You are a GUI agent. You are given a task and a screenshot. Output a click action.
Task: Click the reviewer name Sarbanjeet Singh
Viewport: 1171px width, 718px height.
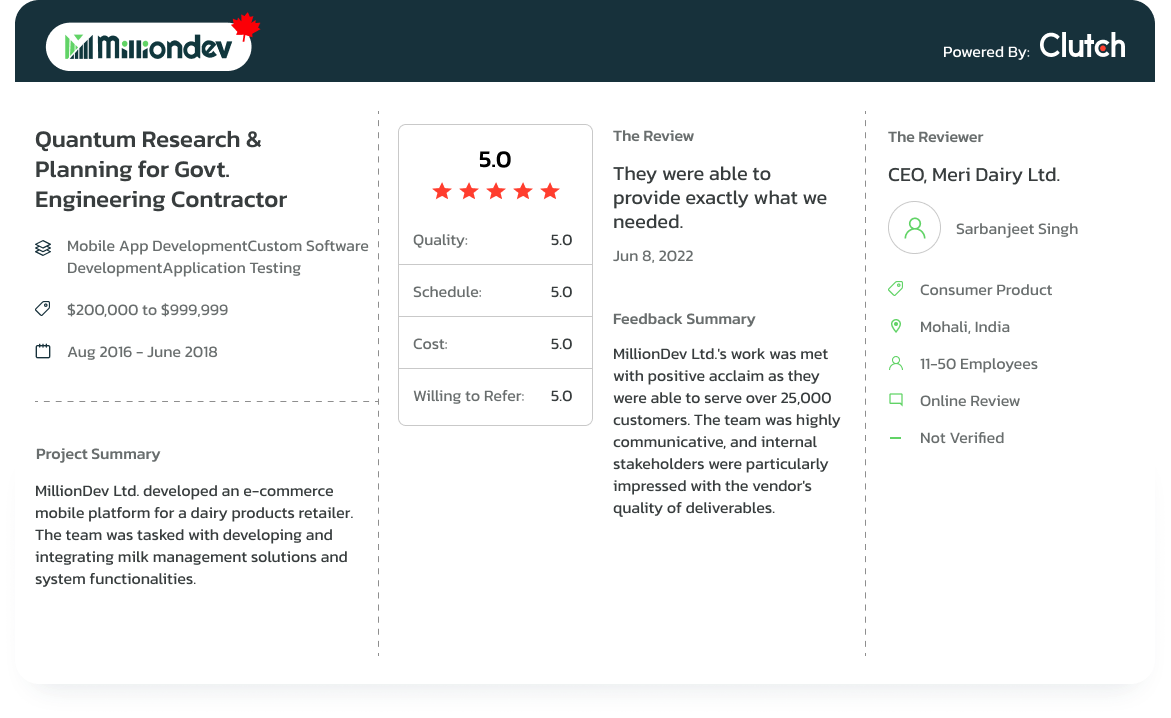pyautogui.click(x=1016, y=229)
